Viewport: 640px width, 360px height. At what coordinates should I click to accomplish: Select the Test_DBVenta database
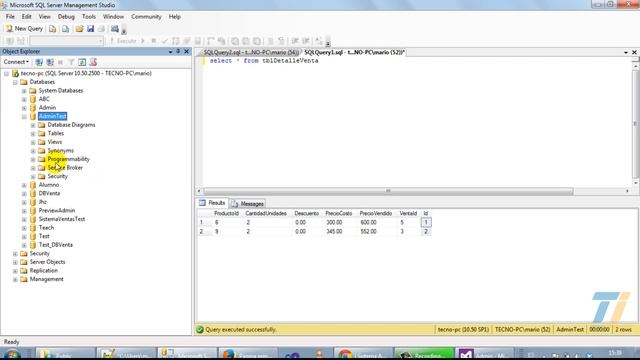pos(56,245)
